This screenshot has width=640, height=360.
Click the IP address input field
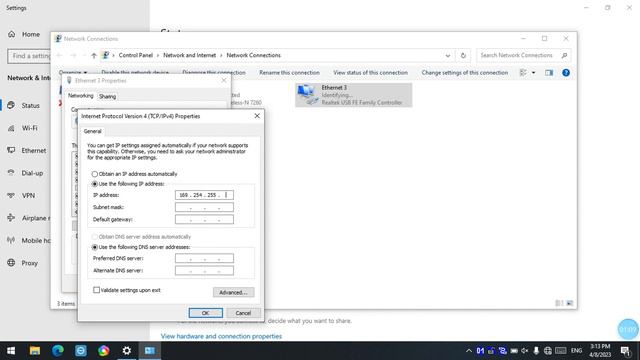coord(204,195)
